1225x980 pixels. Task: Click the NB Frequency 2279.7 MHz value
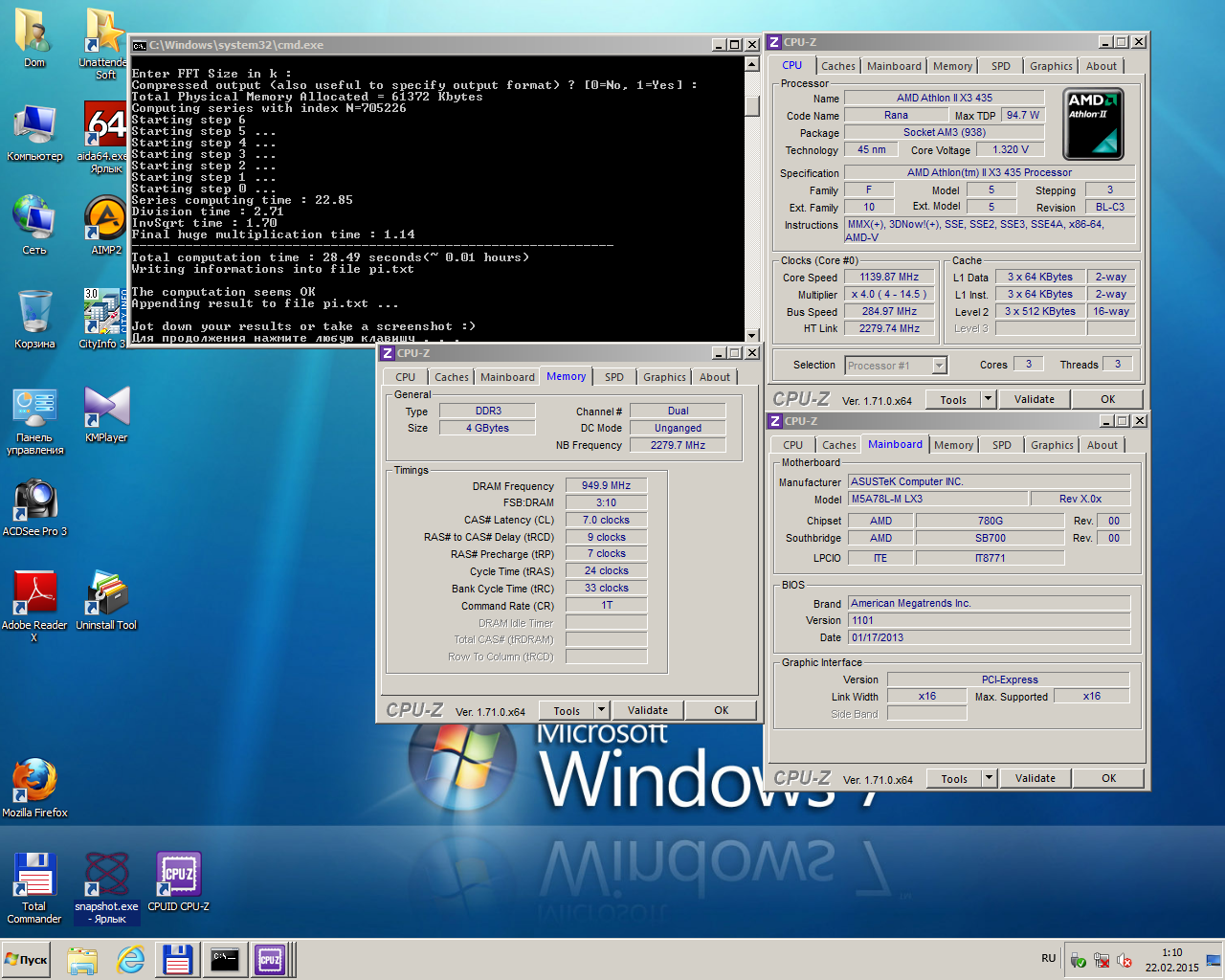coord(678,445)
